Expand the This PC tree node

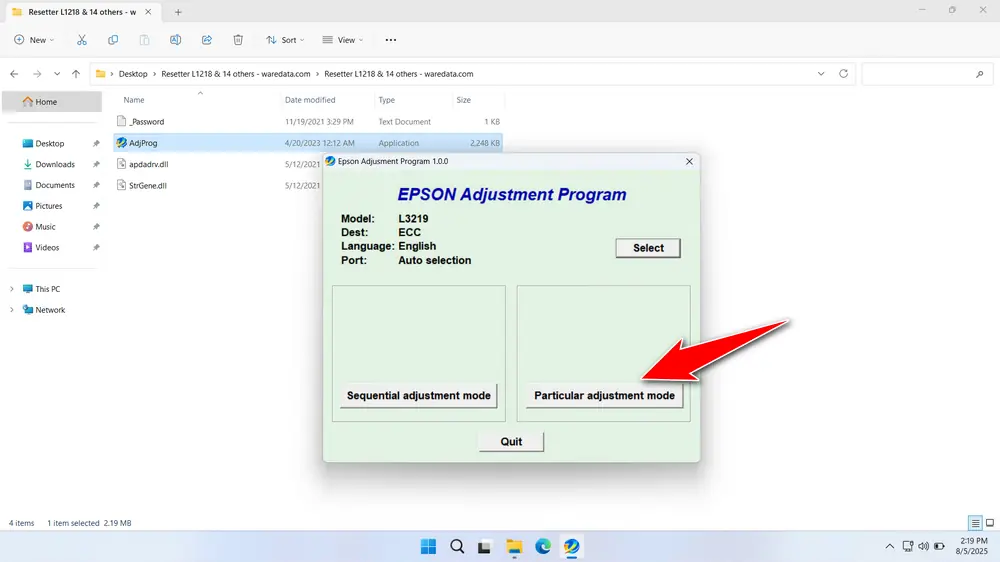11,289
